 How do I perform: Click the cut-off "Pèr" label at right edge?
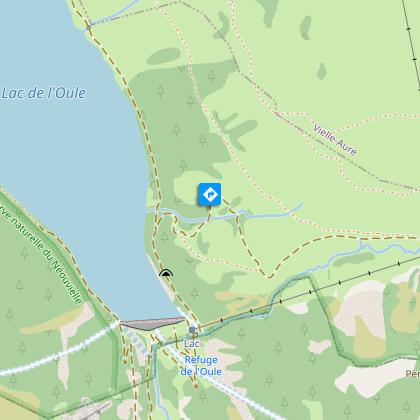pyautogui.click(x=413, y=374)
